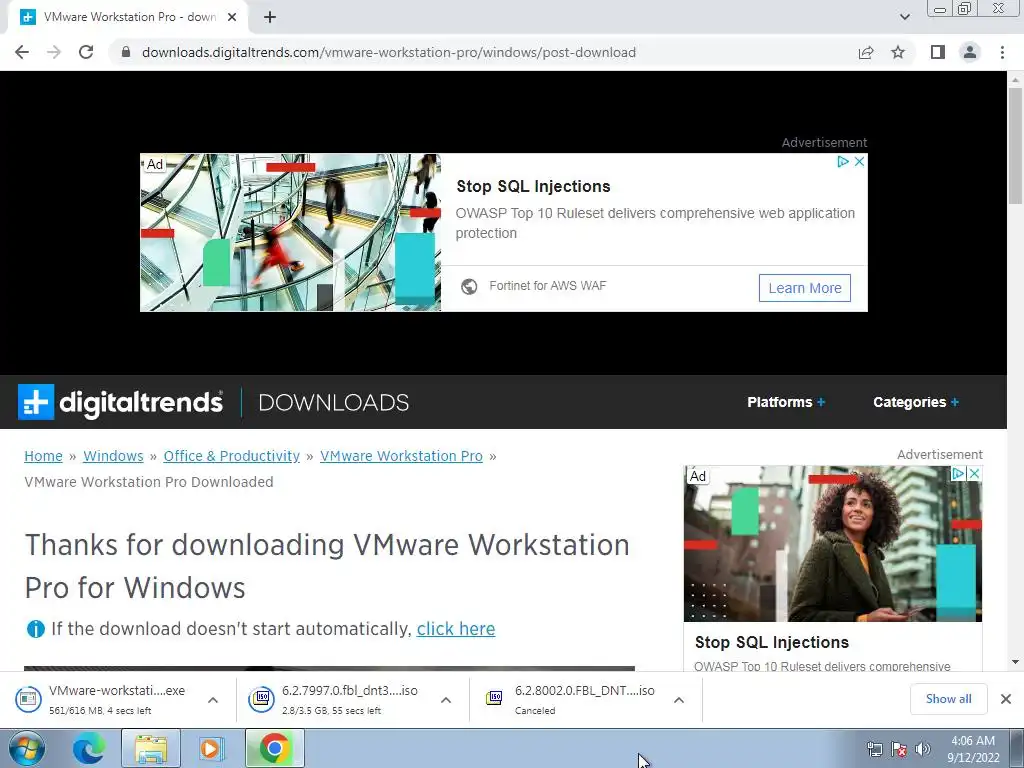Expand options for canceled 6.2.8002.0 iso
Screen dimensions: 1024x768
679,700
